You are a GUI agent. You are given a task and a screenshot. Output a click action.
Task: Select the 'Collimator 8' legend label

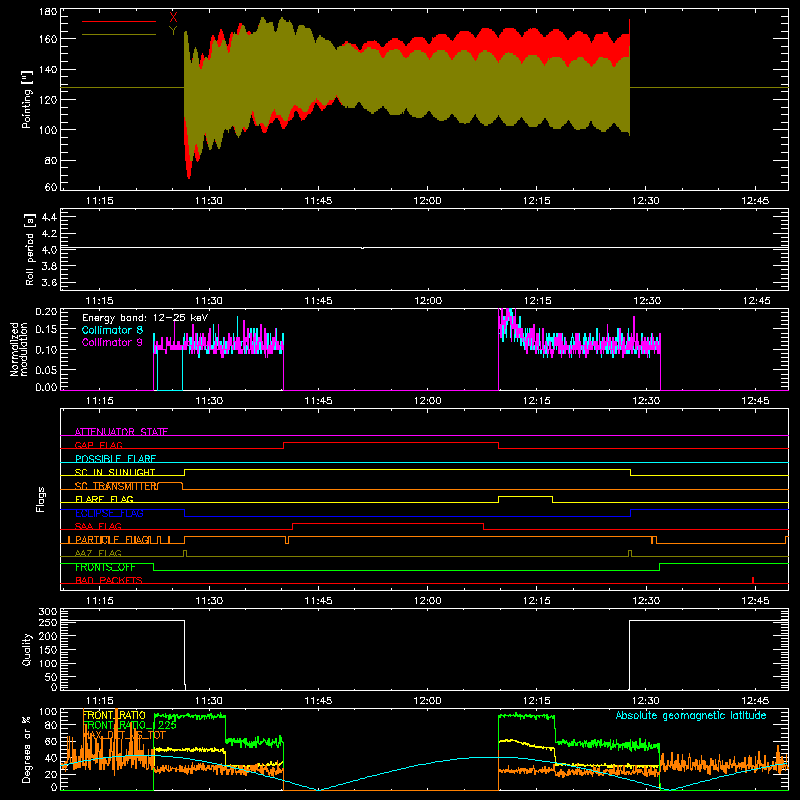[x=112, y=330]
